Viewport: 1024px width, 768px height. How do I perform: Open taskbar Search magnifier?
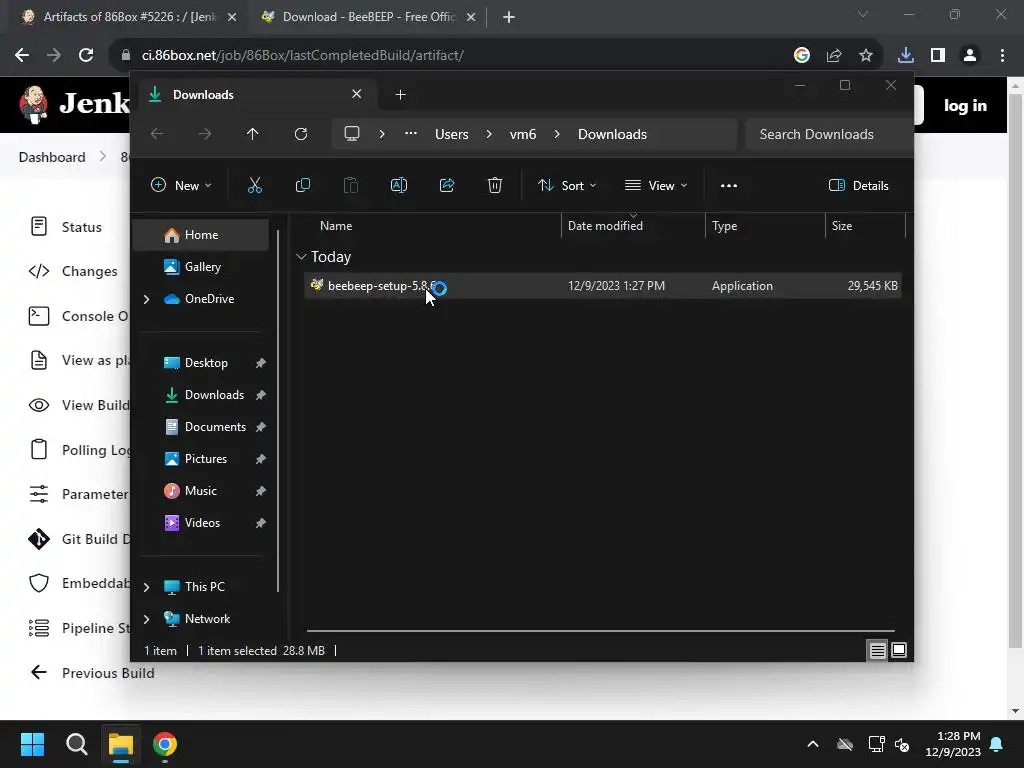pos(76,744)
